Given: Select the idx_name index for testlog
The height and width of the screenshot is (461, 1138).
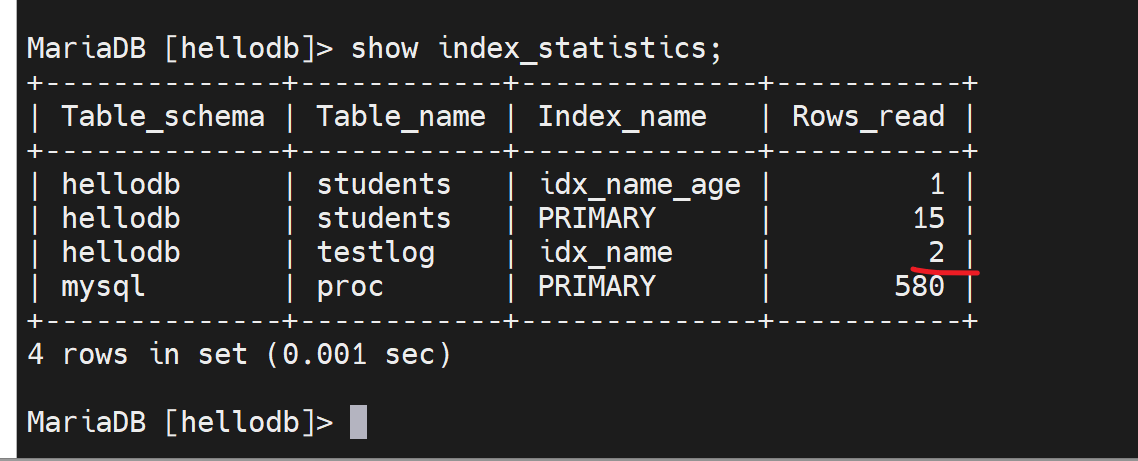Looking at the screenshot, I should tap(605, 252).
